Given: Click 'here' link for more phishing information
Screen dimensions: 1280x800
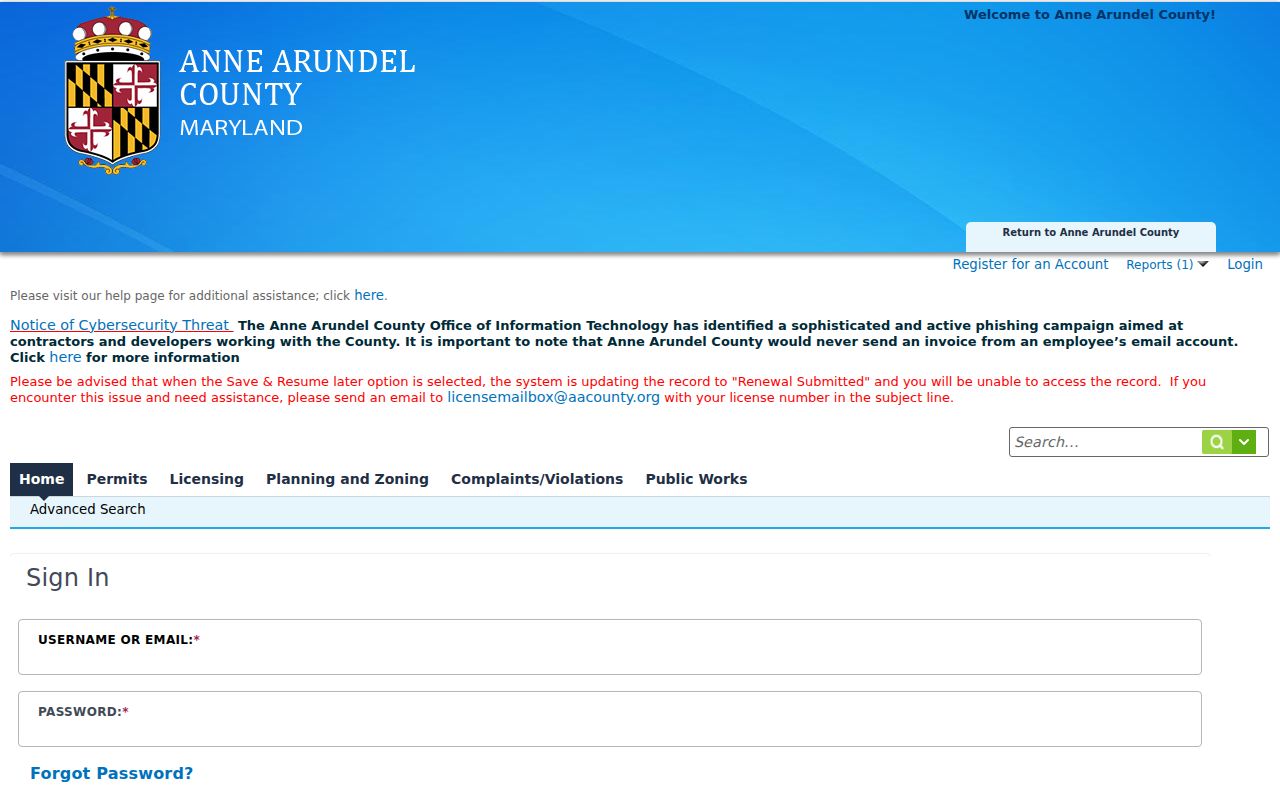Looking at the screenshot, I should tap(65, 357).
